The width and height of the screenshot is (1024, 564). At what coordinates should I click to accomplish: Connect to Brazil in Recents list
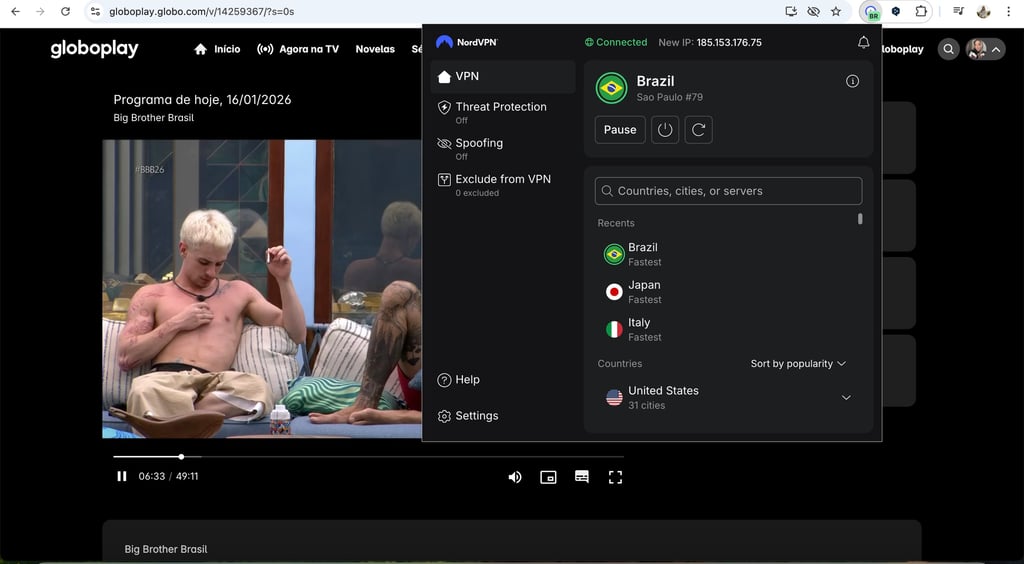click(x=725, y=254)
